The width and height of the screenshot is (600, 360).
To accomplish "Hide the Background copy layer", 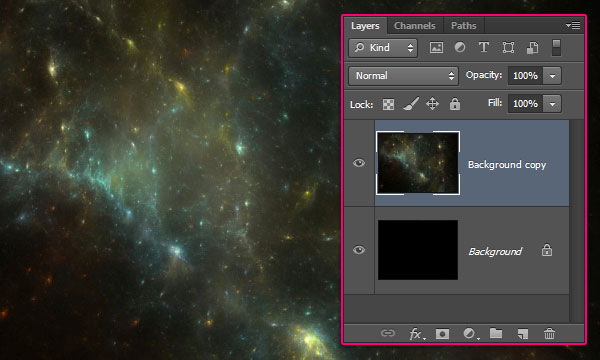I will click(x=359, y=163).
